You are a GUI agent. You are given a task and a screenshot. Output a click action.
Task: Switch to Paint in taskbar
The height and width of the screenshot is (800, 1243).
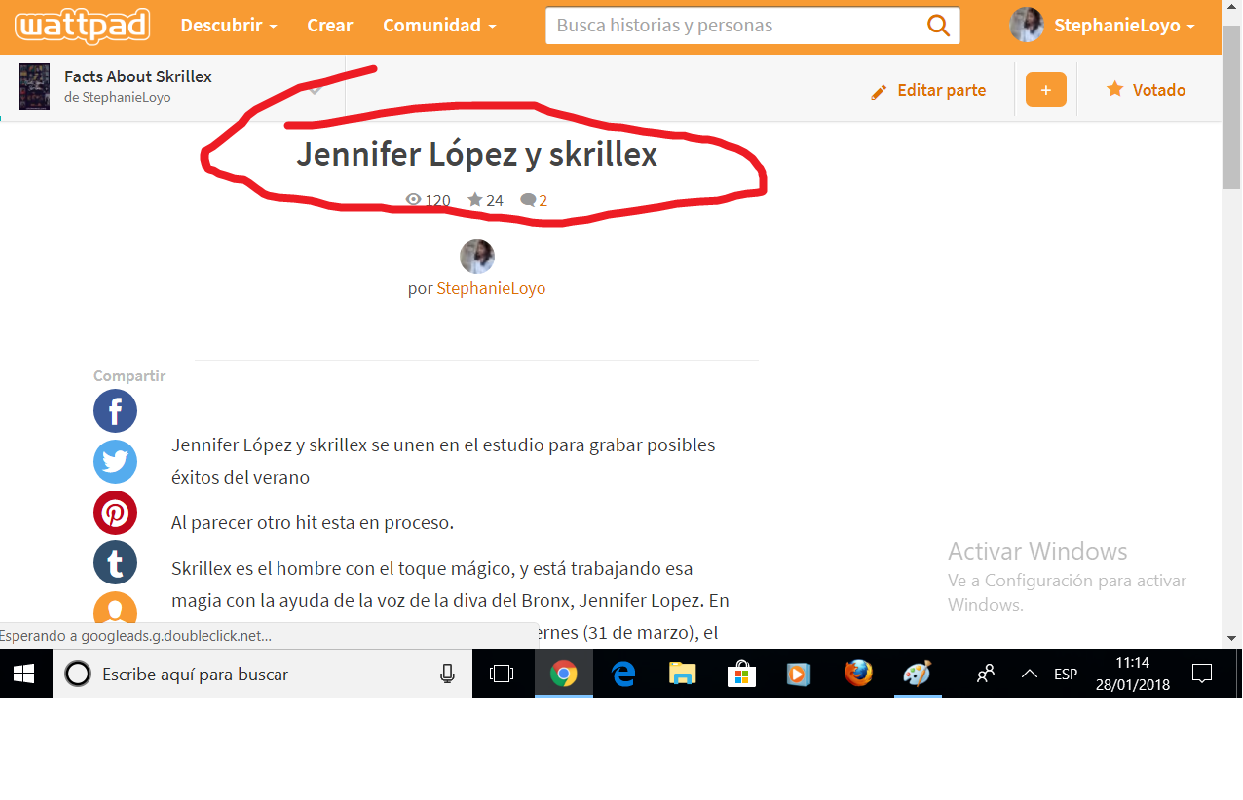pyautogui.click(x=916, y=674)
